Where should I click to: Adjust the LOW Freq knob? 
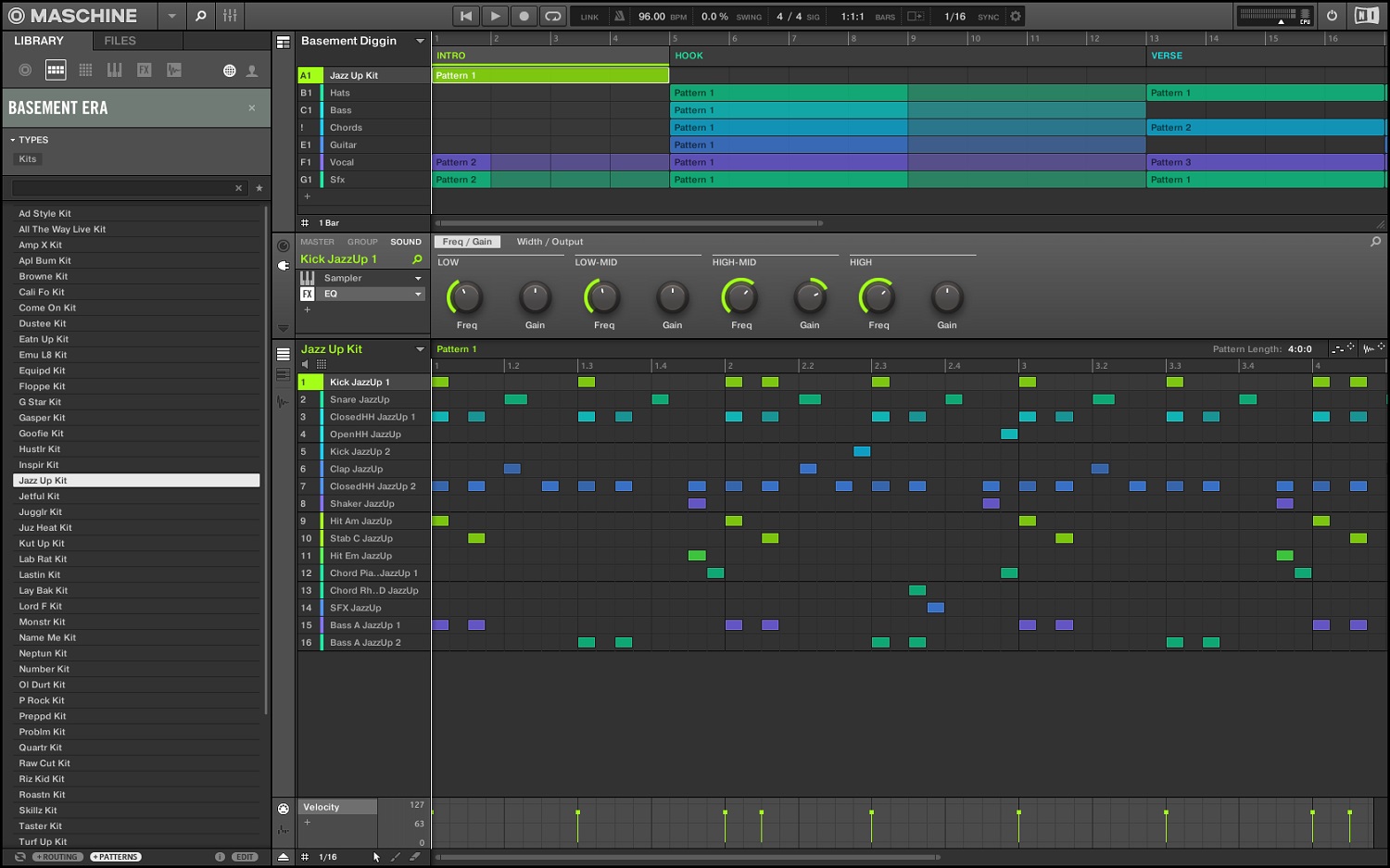coord(466,298)
